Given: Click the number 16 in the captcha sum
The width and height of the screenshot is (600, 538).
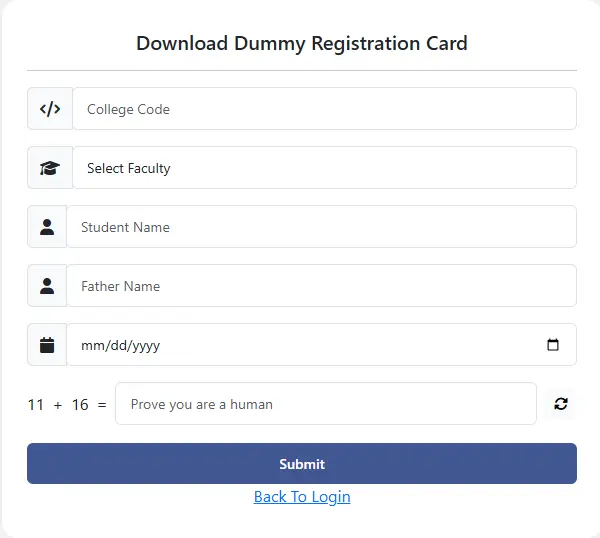Looking at the screenshot, I should coord(80,405).
